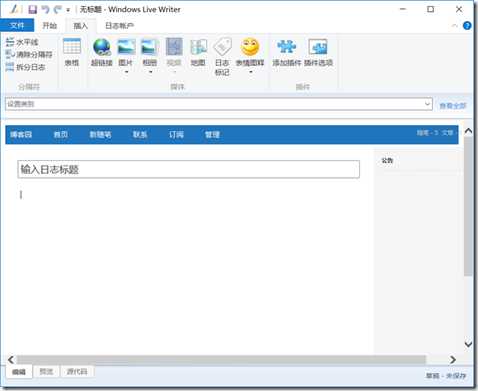Click the undo arrow icon

(x=46, y=9)
